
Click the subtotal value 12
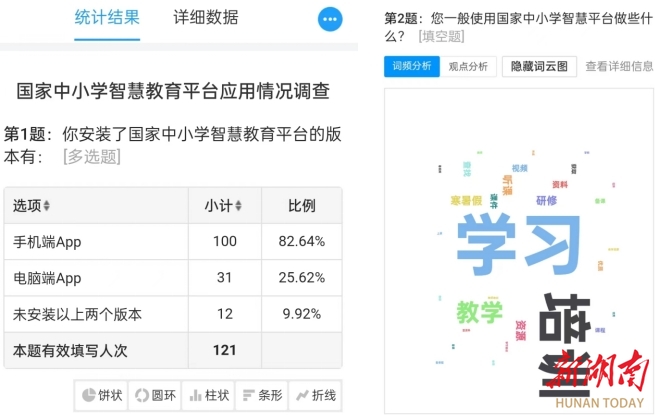click(x=225, y=314)
